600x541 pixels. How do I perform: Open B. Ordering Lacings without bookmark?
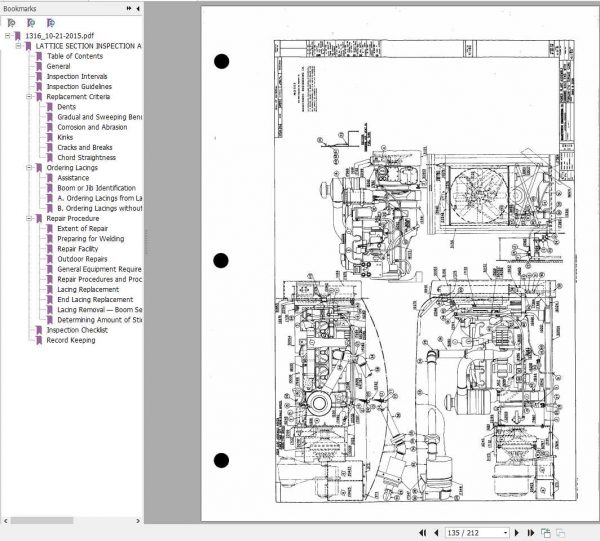click(x=99, y=208)
